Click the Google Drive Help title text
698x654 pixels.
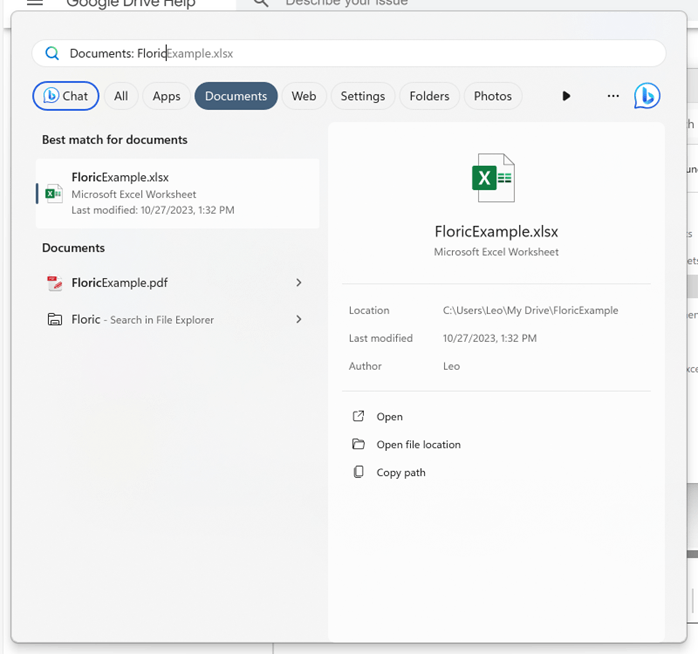pos(131,4)
